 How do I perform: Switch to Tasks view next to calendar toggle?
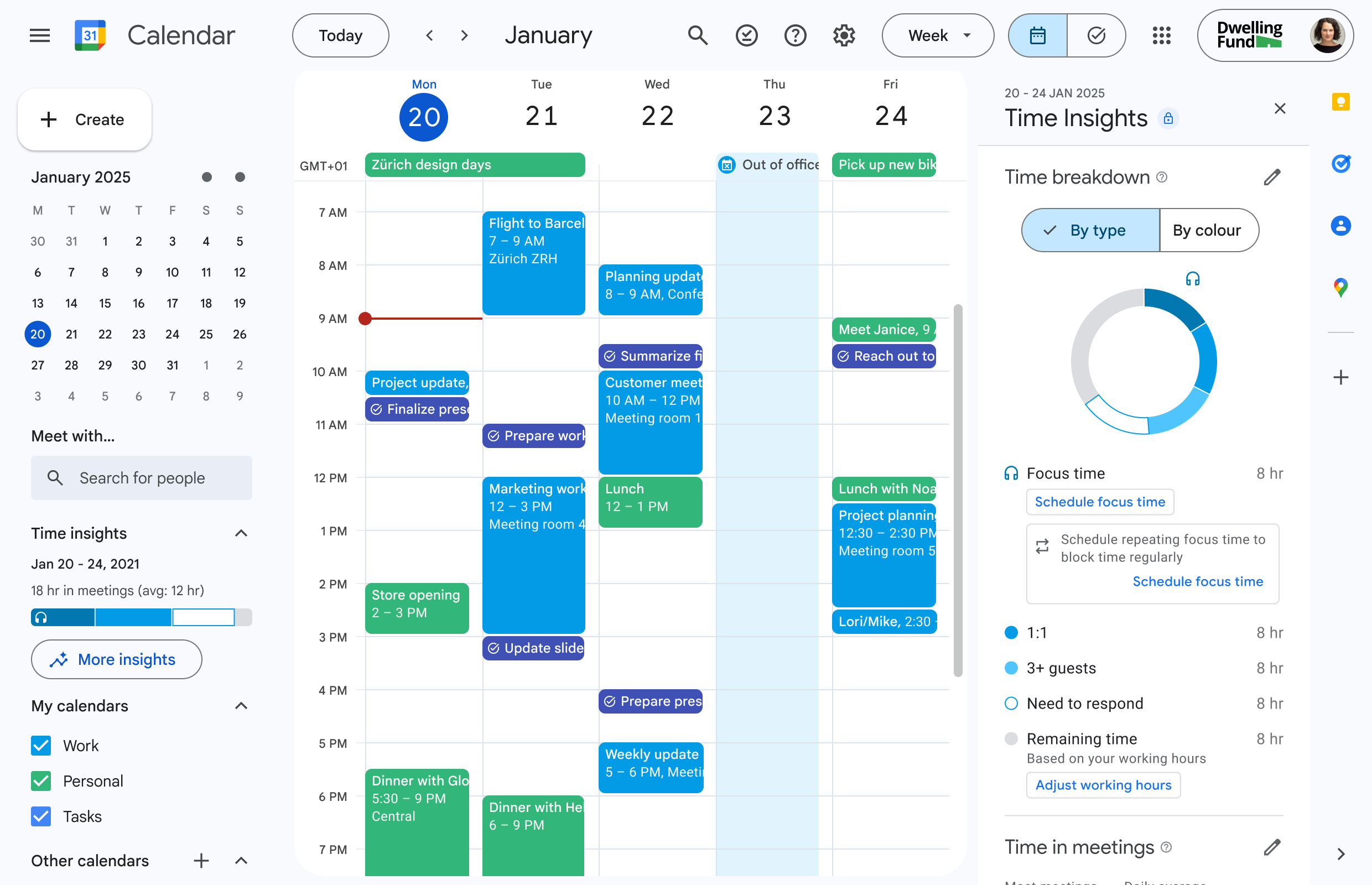tap(1096, 35)
